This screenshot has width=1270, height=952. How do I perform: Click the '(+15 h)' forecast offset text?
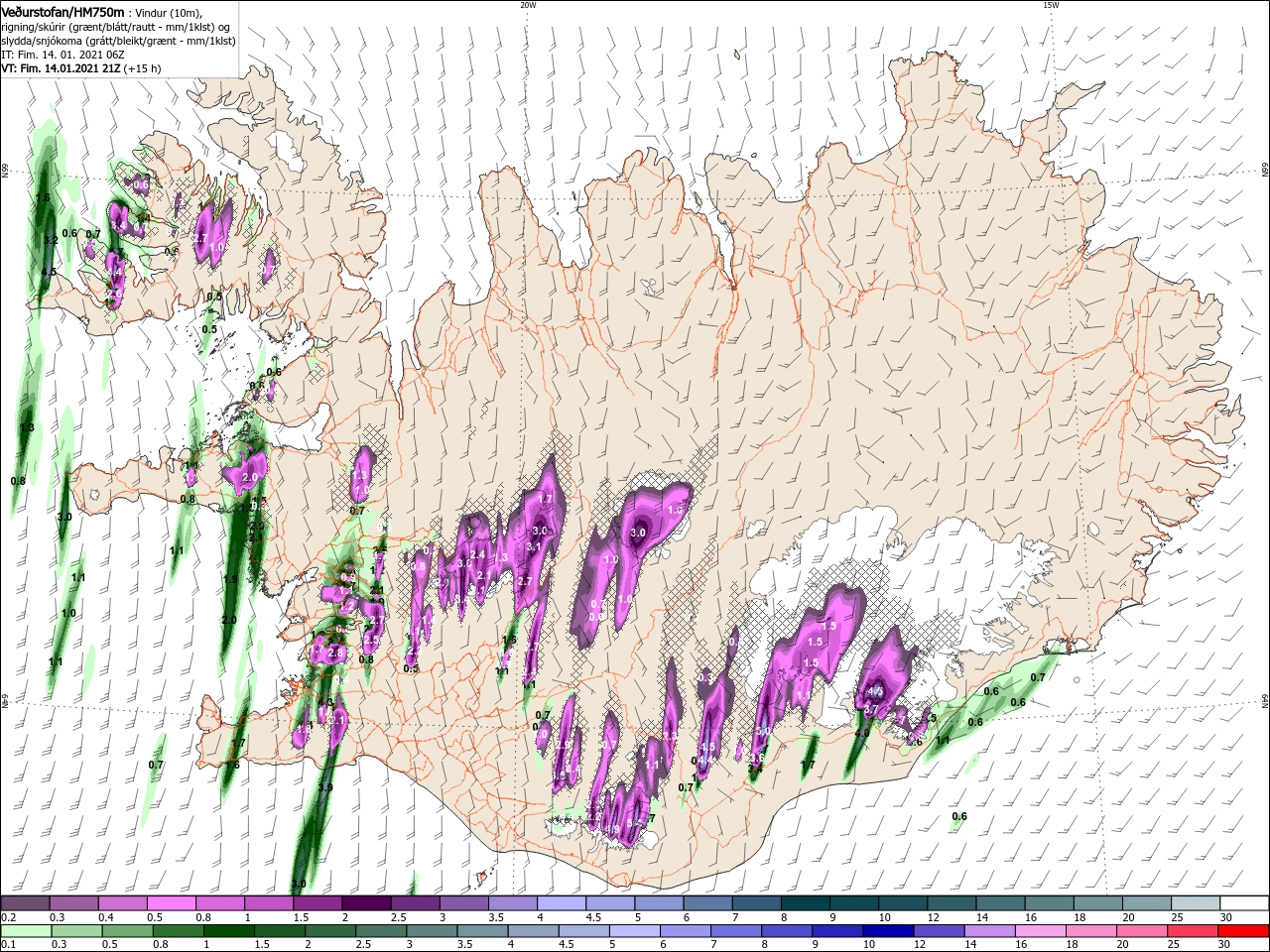143,68
